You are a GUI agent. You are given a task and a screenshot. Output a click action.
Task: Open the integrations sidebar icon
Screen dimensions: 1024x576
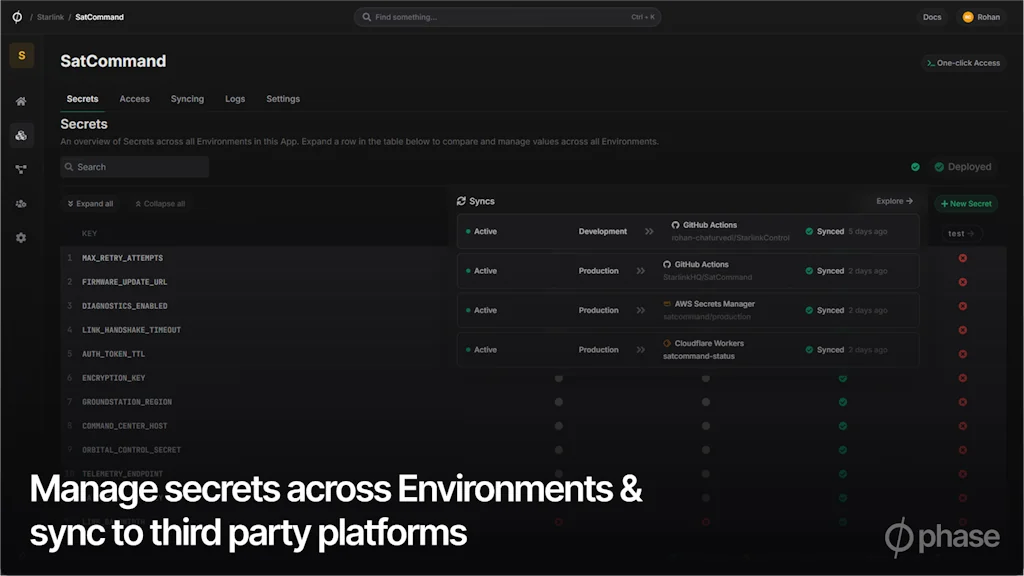pos(21,169)
